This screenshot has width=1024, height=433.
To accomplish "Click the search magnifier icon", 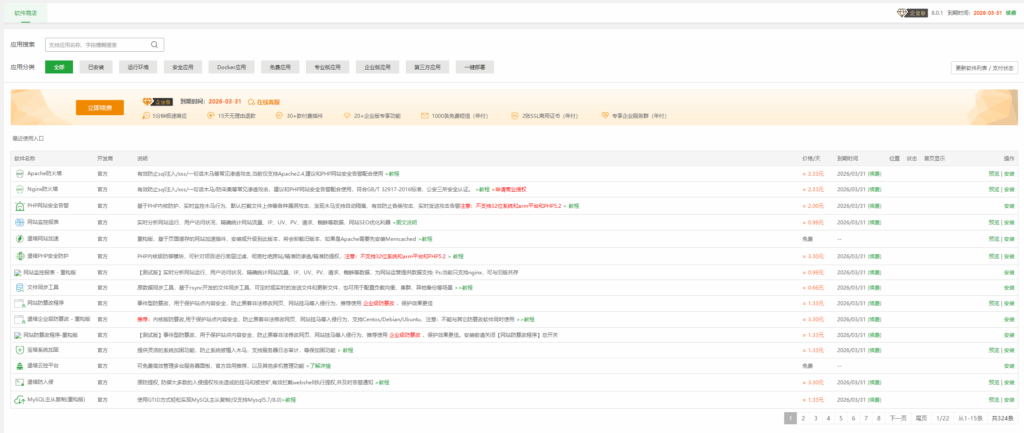I will [156, 45].
